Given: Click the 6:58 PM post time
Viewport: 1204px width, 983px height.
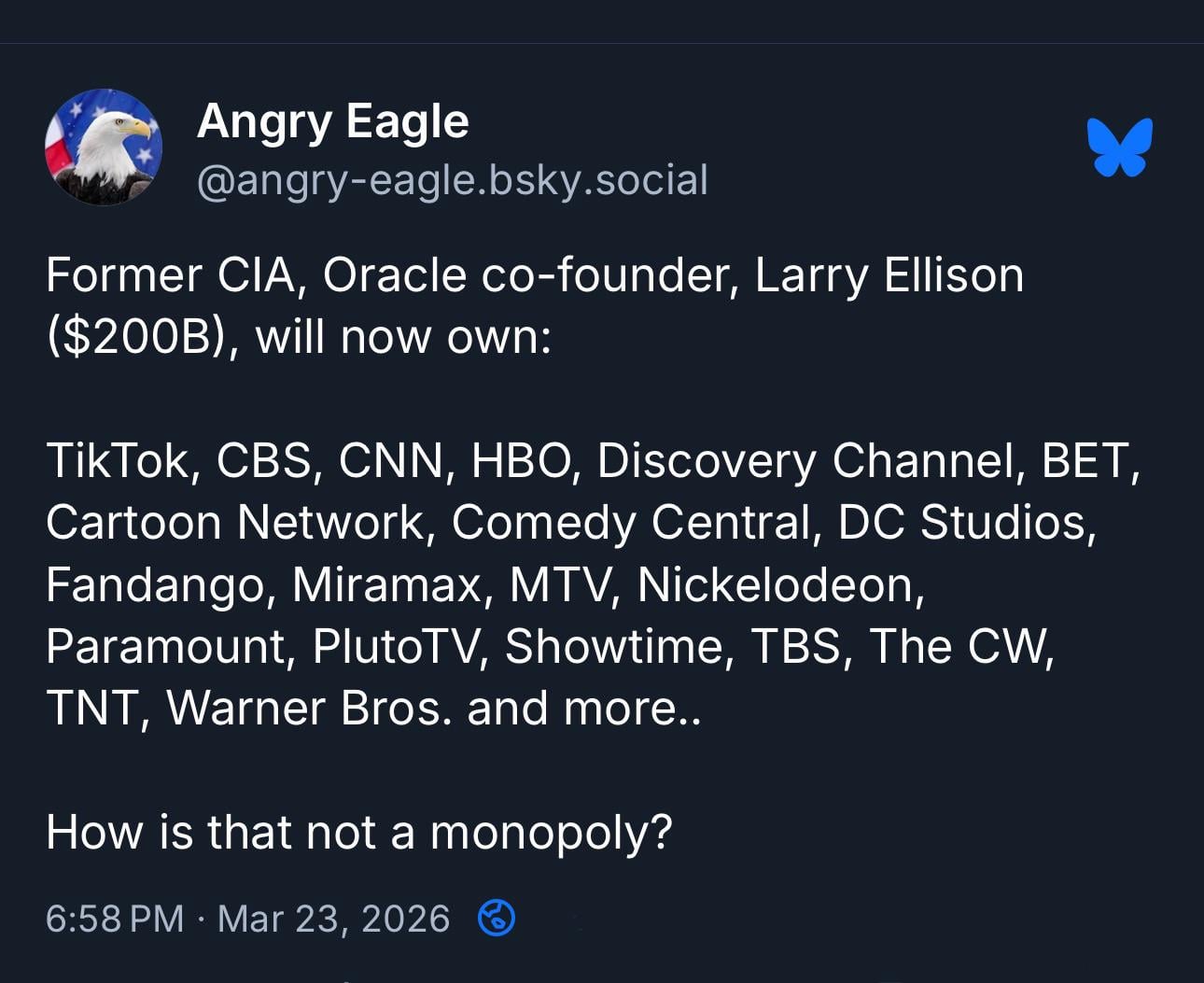Looking at the screenshot, I should (x=114, y=920).
